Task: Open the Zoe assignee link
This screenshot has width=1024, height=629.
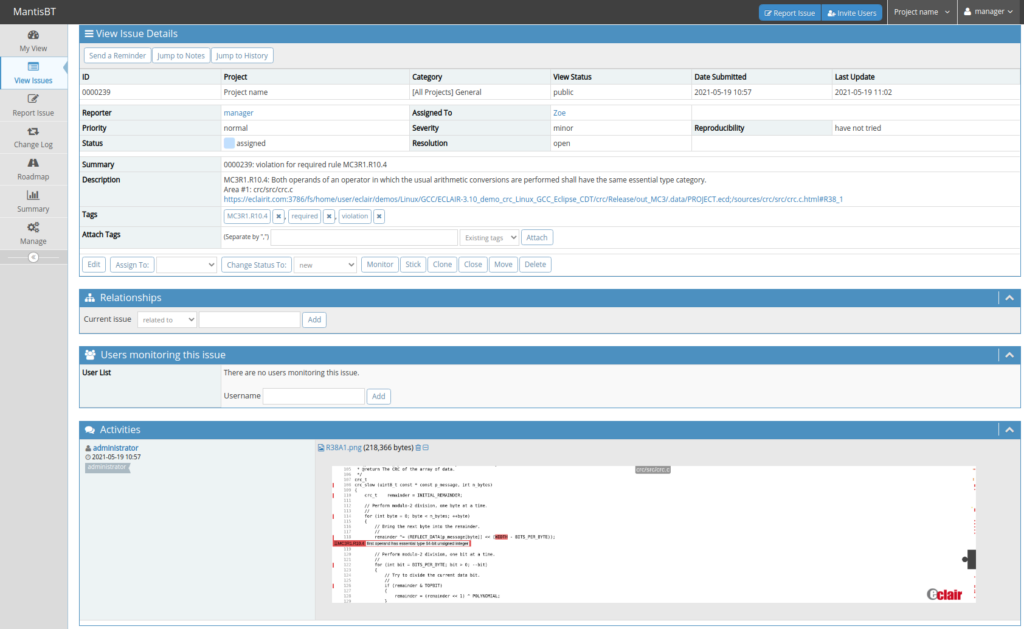Action: [x=560, y=113]
